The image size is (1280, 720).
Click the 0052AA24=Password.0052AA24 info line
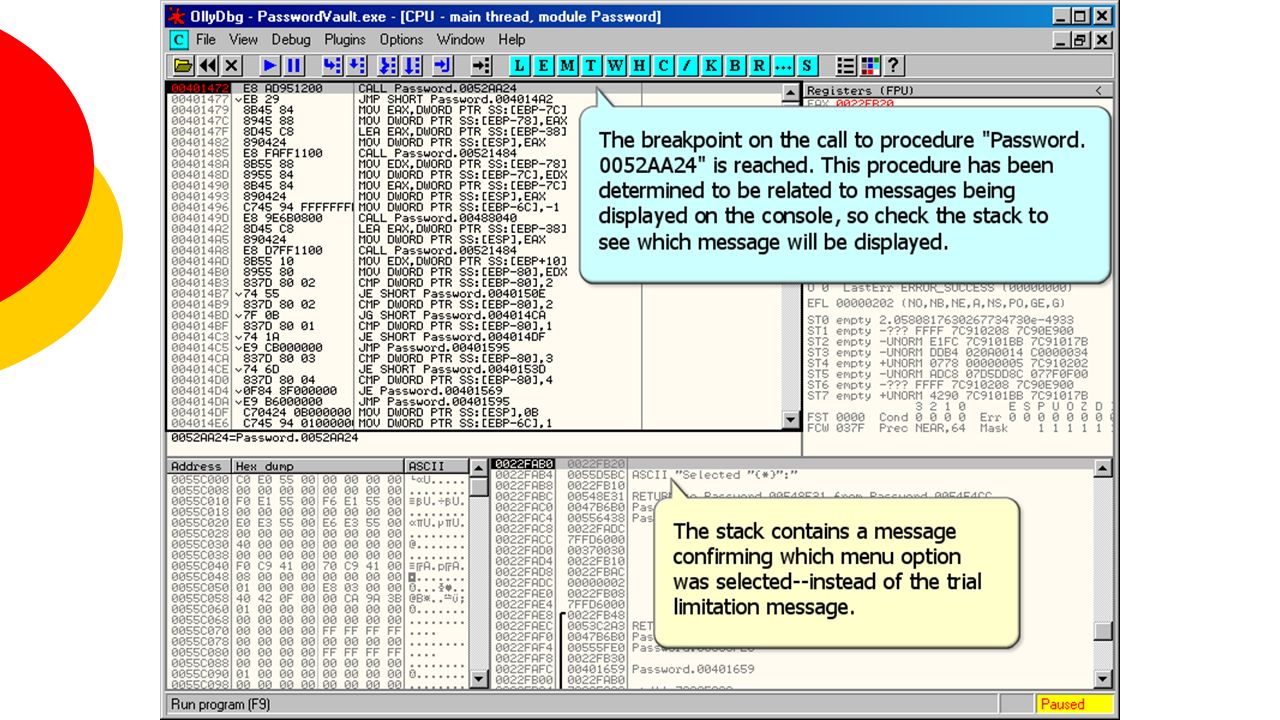(x=264, y=437)
